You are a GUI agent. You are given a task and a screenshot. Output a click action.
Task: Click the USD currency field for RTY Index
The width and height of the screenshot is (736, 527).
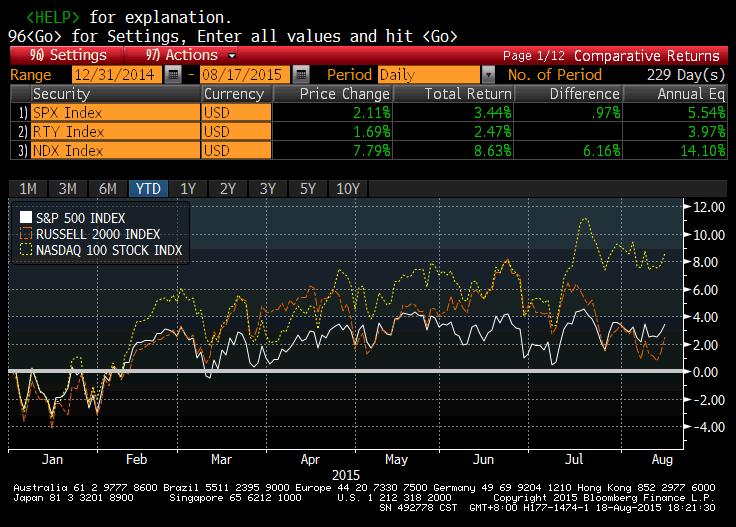236,131
